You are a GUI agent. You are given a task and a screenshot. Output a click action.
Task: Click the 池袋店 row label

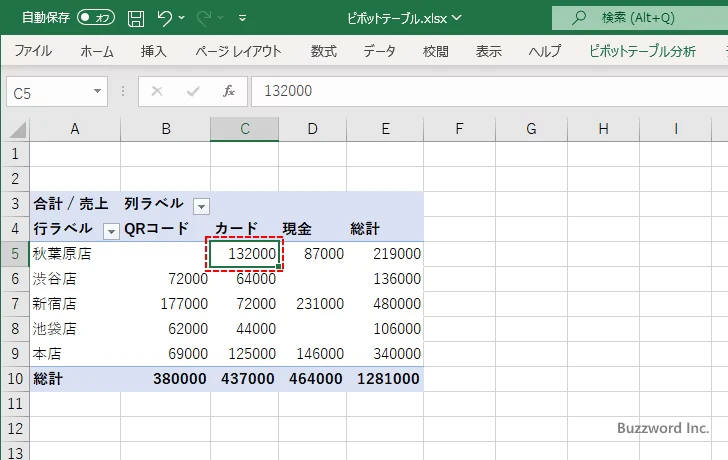coord(75,329)
